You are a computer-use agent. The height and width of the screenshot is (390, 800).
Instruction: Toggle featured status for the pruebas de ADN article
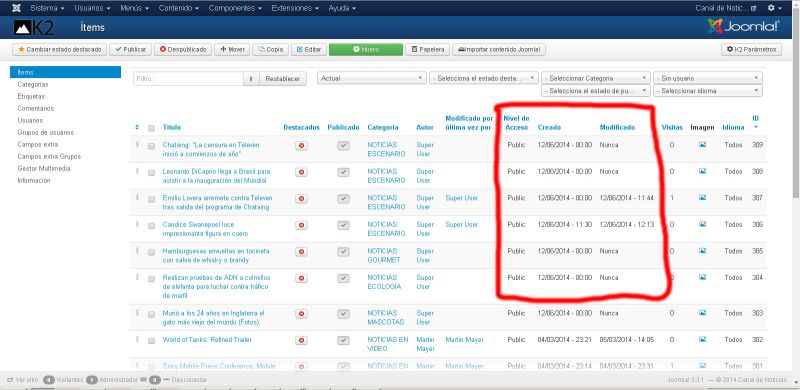click(x=301, y=278)
